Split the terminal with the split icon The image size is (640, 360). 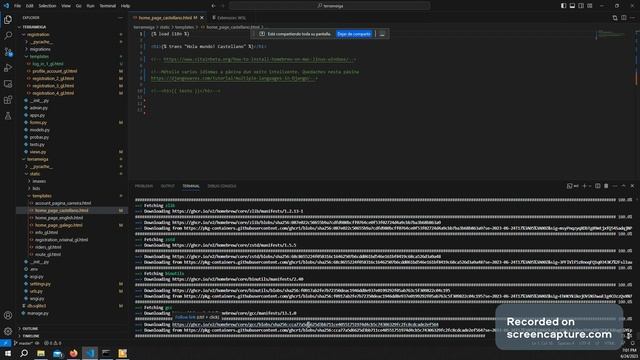(598, 186)
